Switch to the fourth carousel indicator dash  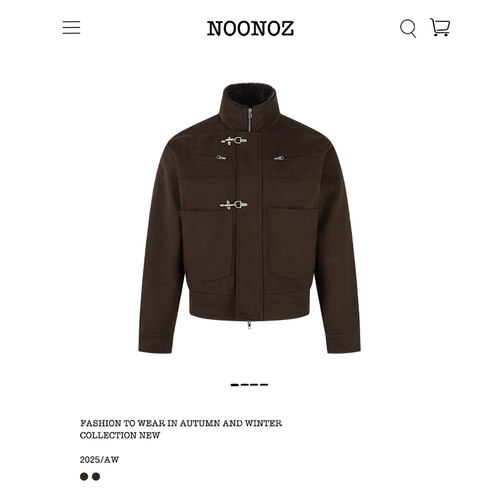pos(264,385)
